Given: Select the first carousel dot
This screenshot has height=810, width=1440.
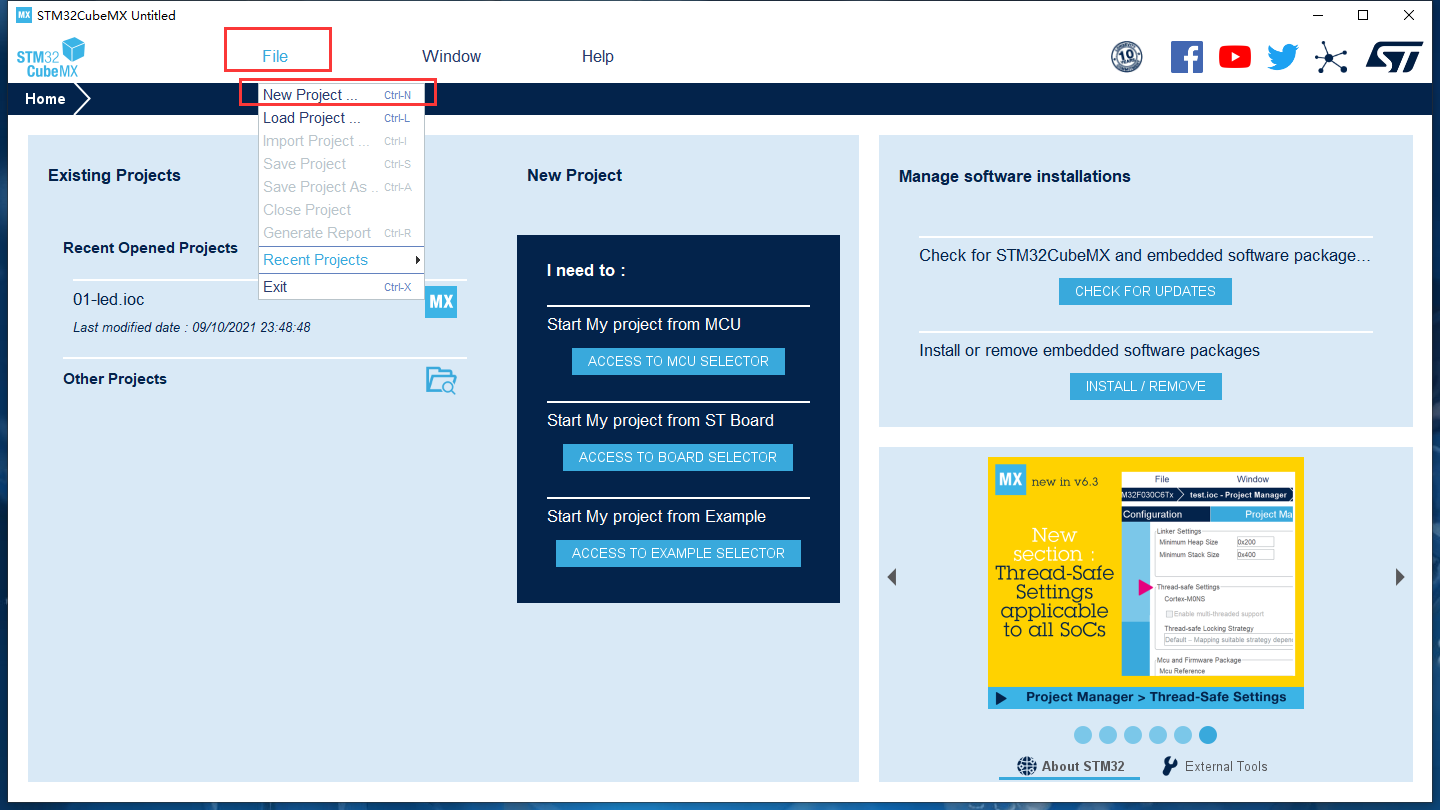Looking at the screenshot, I should click(1083, 735).
